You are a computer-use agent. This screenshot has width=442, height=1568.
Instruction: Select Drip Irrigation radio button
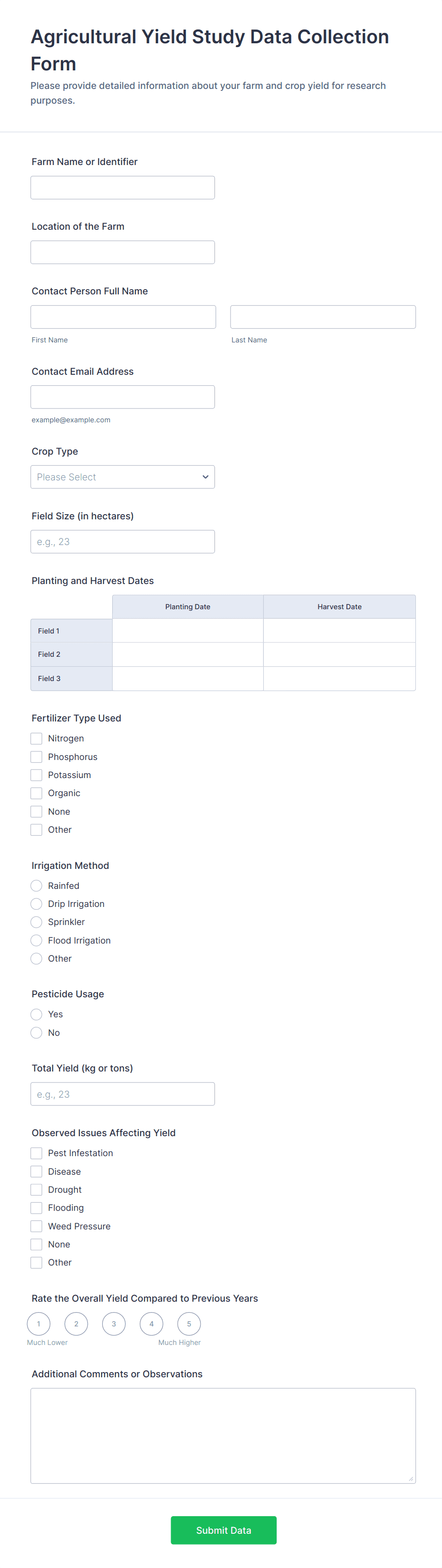[37, 904]
